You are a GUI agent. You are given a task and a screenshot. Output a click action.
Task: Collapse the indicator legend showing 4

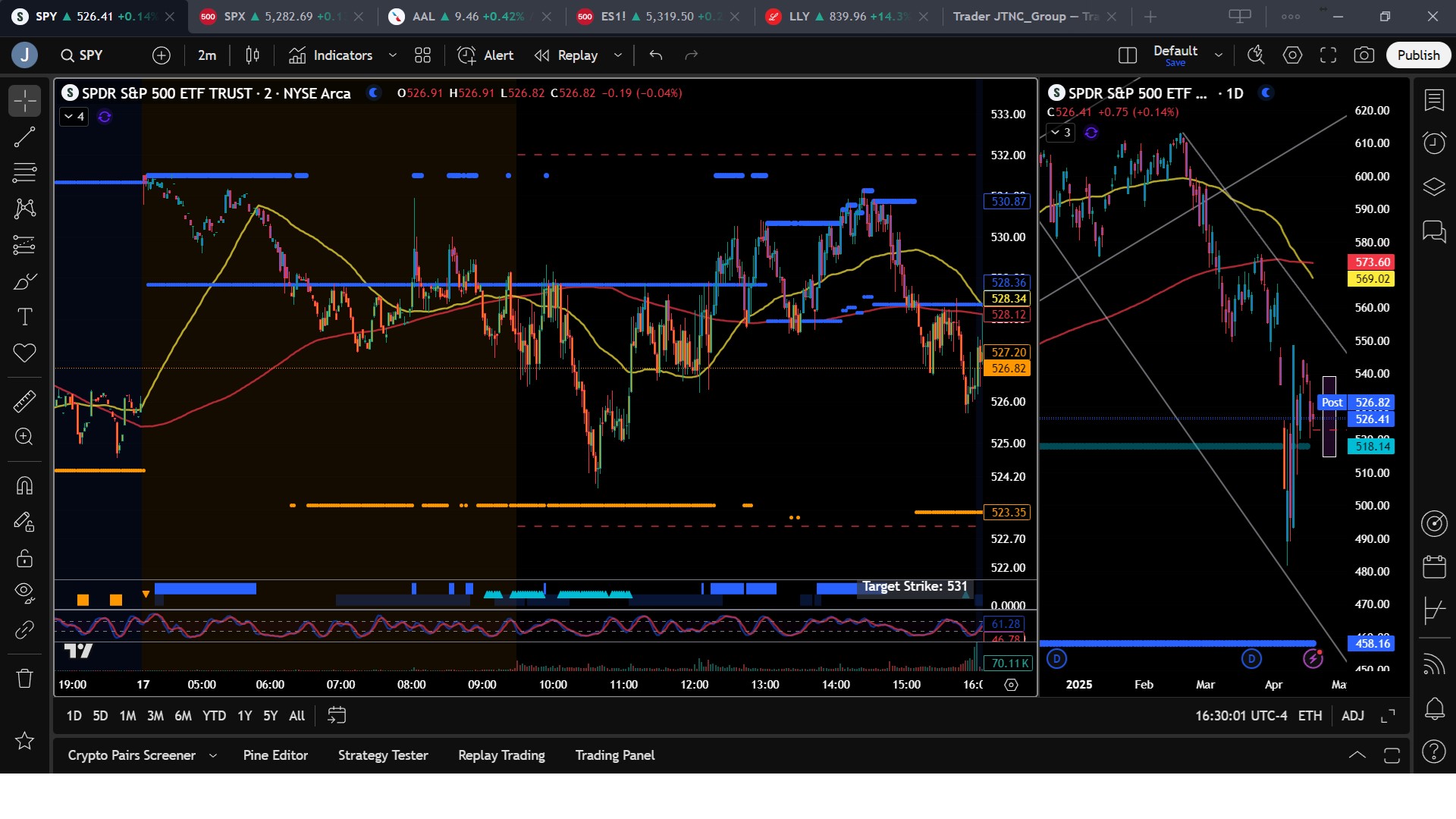click(74, 117)
